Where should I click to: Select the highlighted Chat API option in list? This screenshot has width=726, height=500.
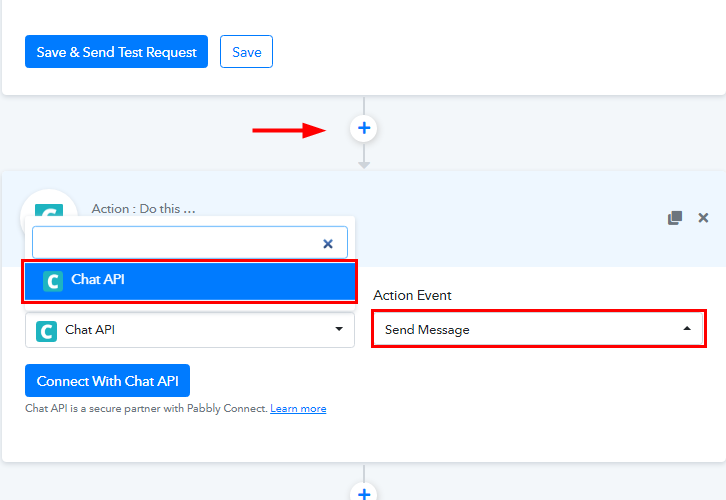point(189,281)
